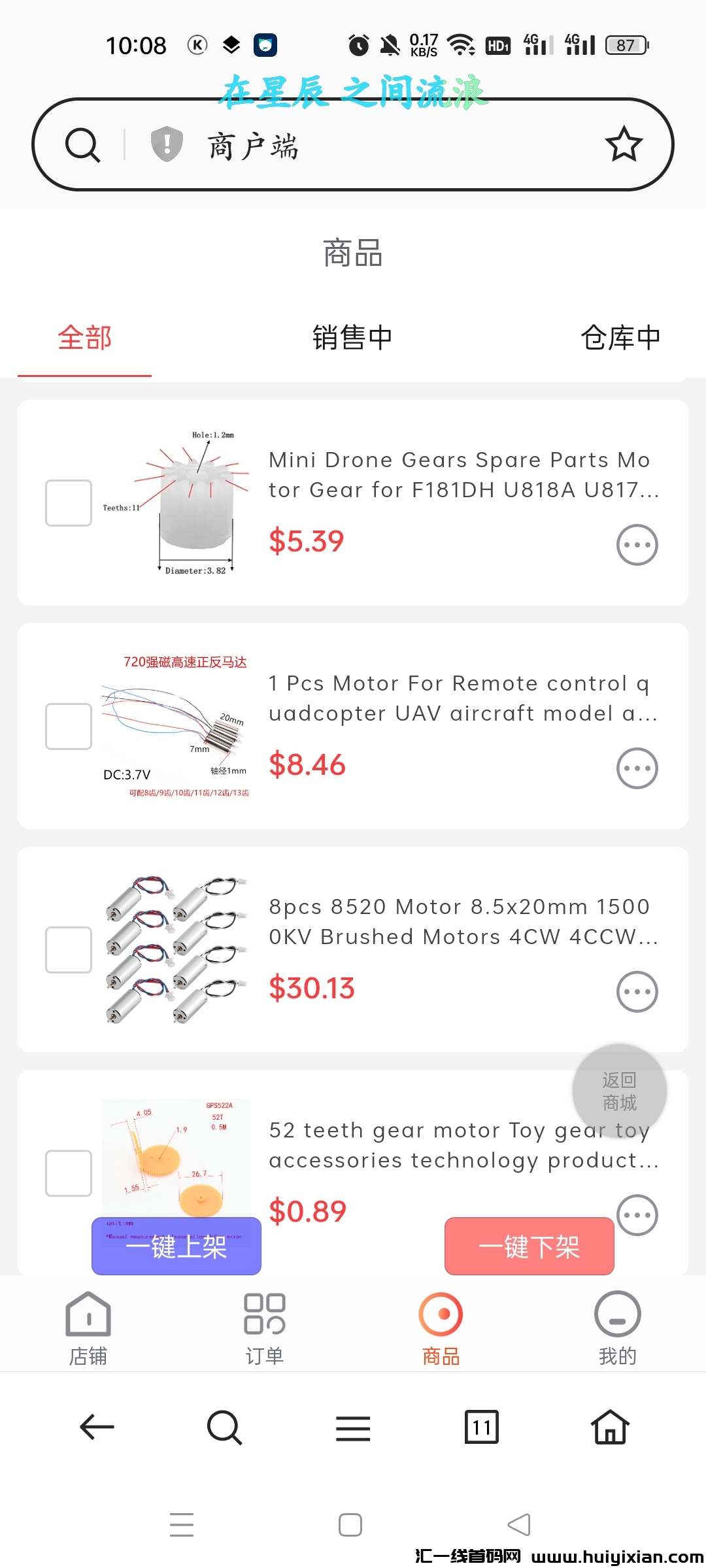Show more actions for $30.13 motors

click(637, 992)
